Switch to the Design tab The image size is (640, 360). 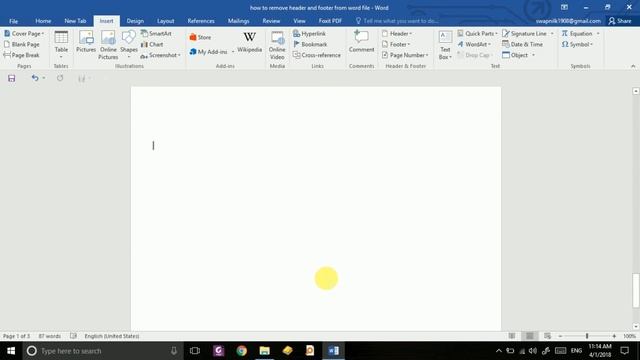[x=135, y=21]
